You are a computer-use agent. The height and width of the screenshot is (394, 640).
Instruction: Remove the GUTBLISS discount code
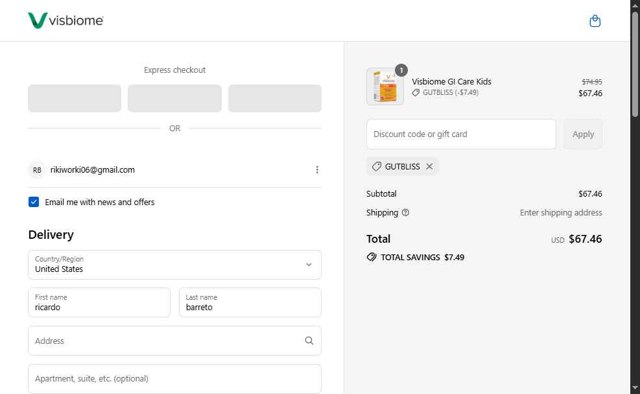click(429, 166)
